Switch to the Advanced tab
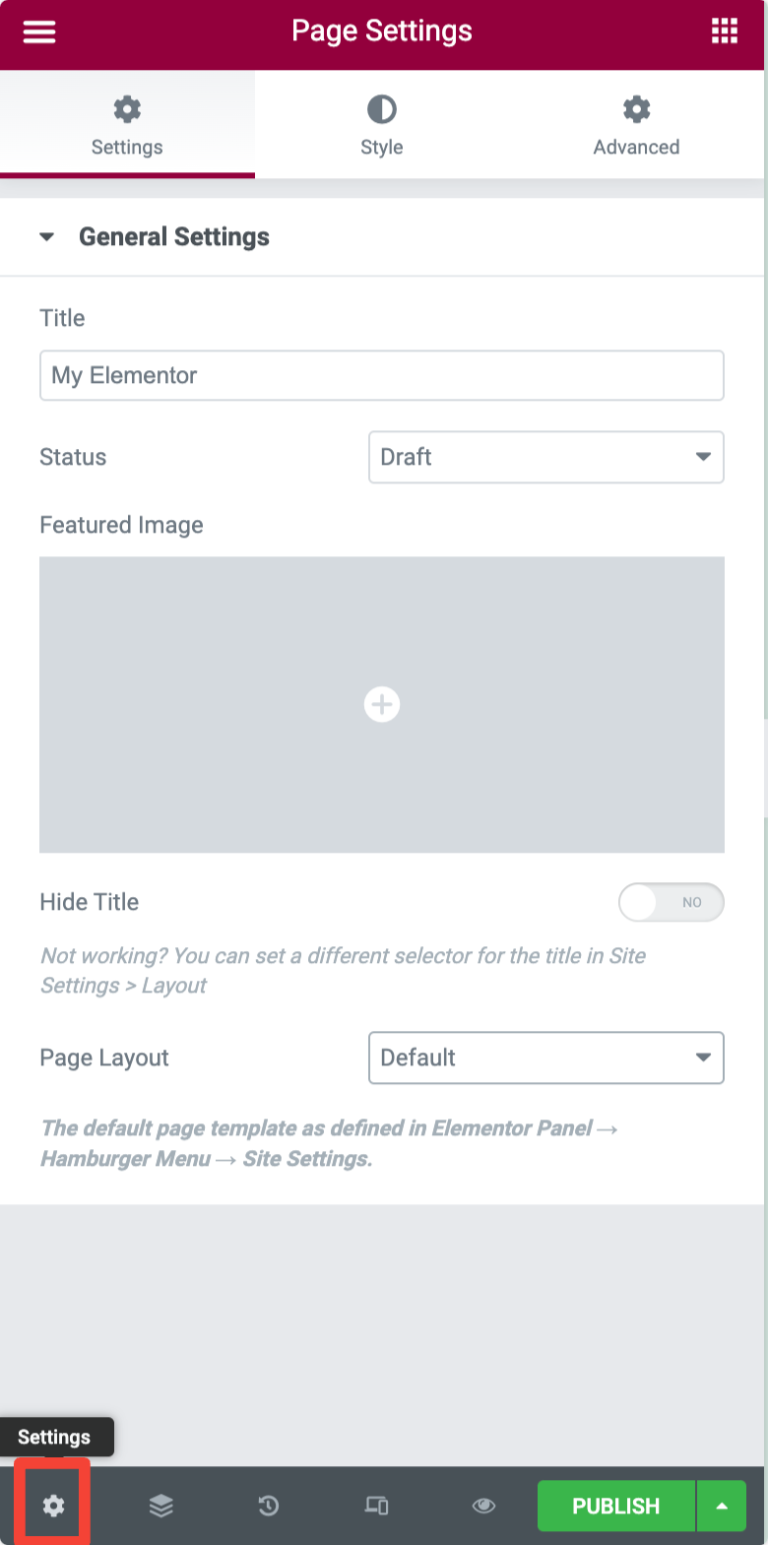 (636, 123)
